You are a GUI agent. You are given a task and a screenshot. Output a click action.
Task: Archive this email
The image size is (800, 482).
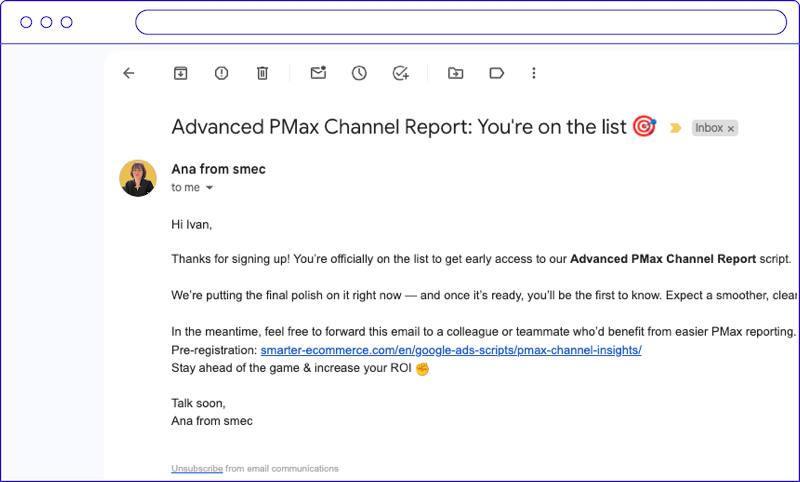pyautogui.click(x=181, y=73)
